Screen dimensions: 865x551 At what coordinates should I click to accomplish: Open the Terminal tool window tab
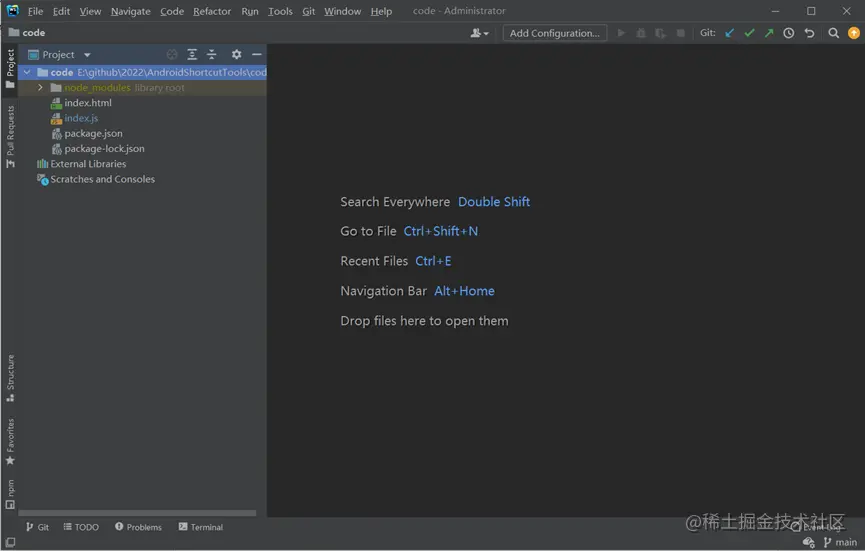click(201, 527)
